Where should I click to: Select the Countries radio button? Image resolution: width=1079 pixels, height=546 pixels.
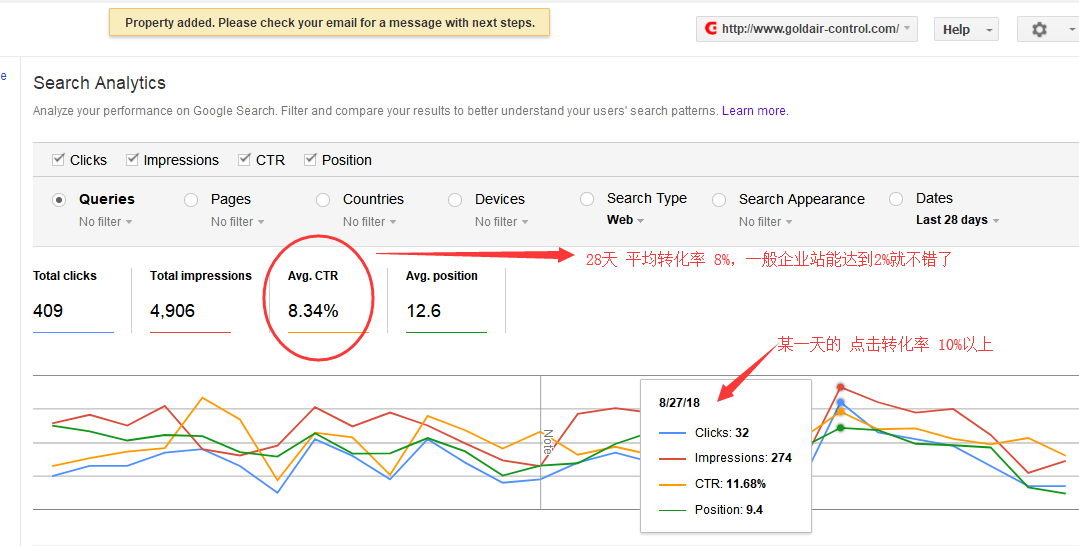[323, 200]
